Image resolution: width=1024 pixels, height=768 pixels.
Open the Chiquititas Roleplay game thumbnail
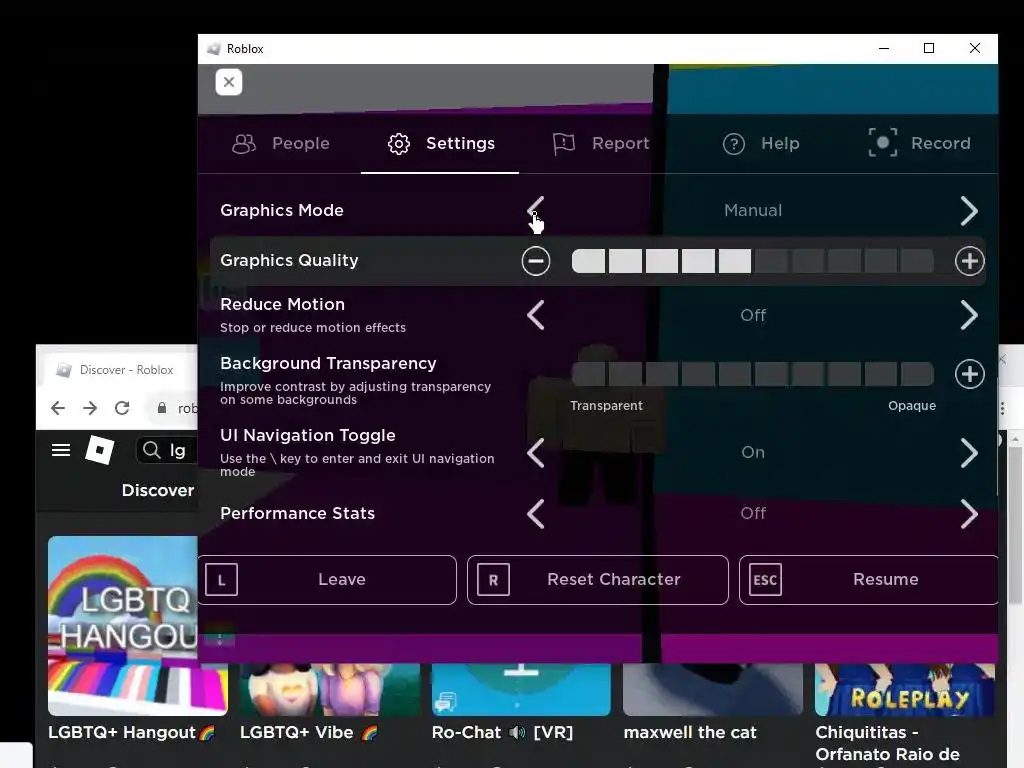click(x=905, y=690)
